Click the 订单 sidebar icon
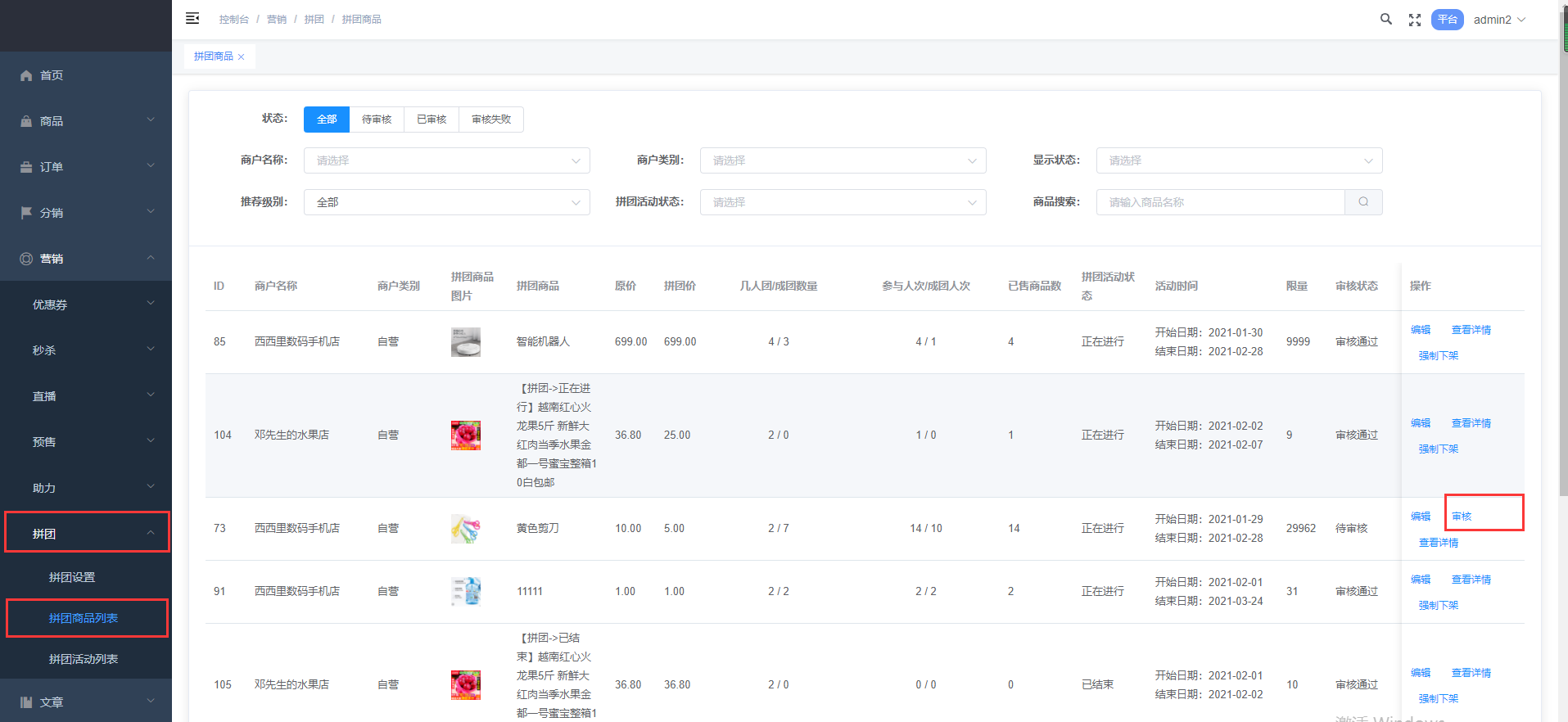This screenshot has height=722, width=1568. click(26, 167)
